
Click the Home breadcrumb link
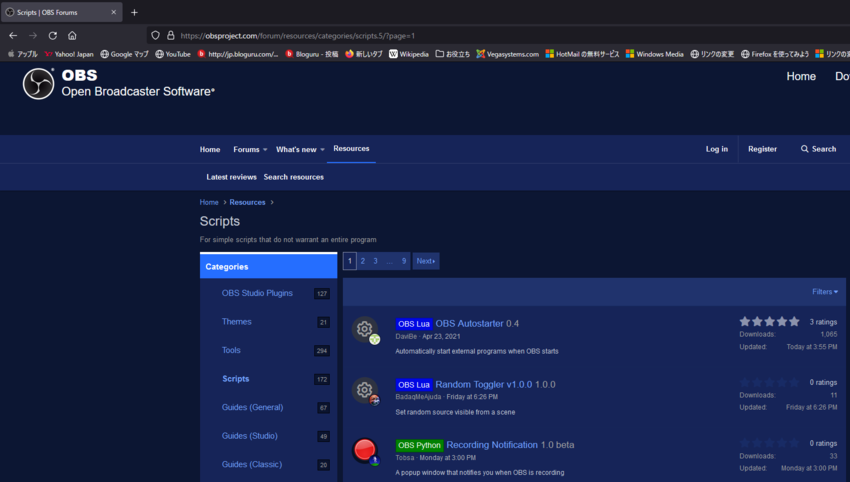209,202
